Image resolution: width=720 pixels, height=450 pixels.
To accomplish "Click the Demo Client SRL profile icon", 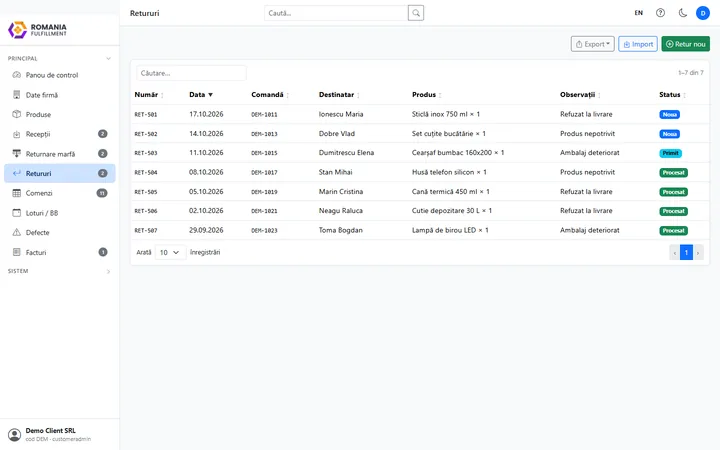I will click(x=15, y=434).
